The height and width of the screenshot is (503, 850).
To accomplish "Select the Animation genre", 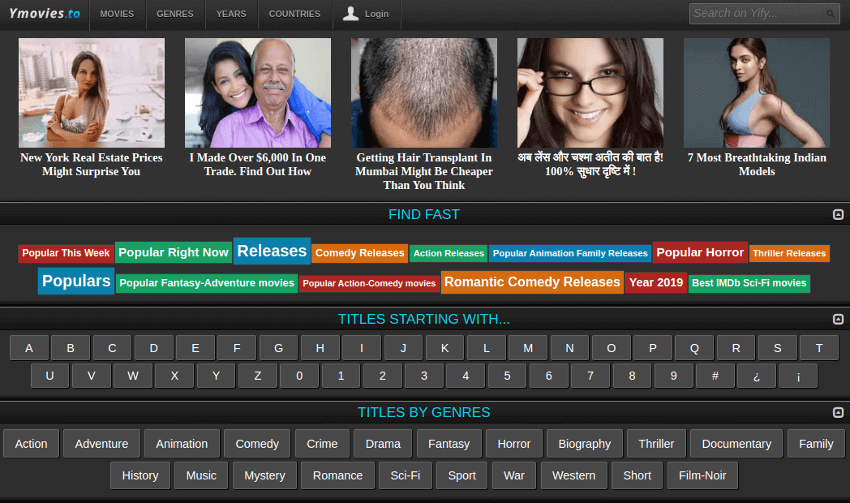I will coord(182,444).
